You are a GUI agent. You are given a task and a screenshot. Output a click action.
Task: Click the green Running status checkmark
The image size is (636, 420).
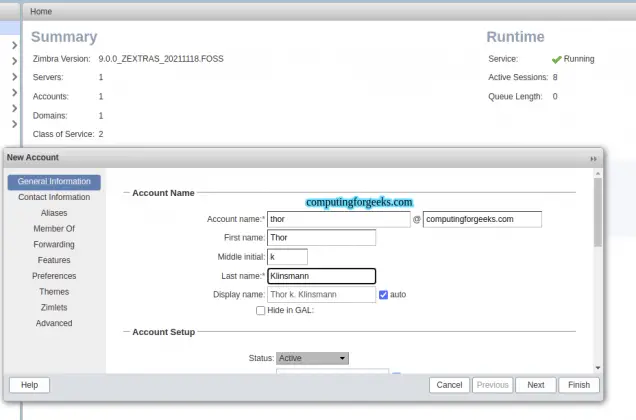[556, 60]
